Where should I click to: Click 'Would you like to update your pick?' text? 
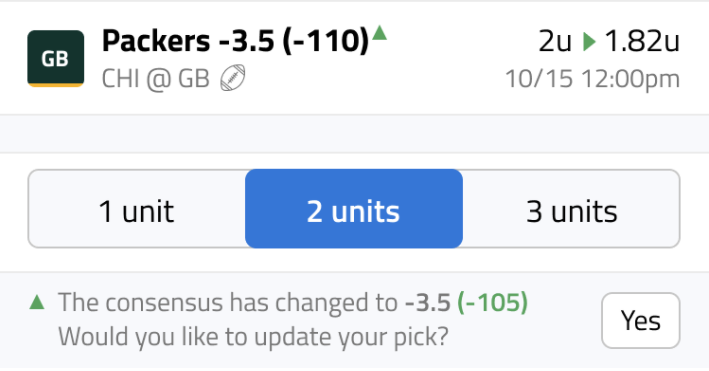point(253,337)
